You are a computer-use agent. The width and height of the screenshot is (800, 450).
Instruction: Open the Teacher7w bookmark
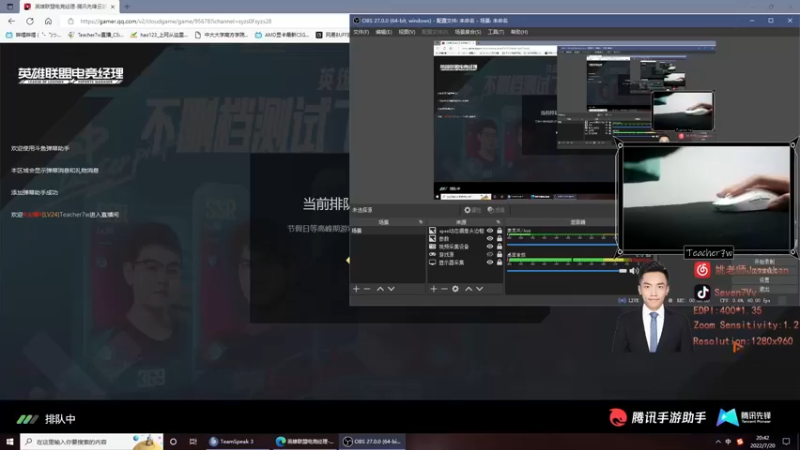tap(96, 35)
